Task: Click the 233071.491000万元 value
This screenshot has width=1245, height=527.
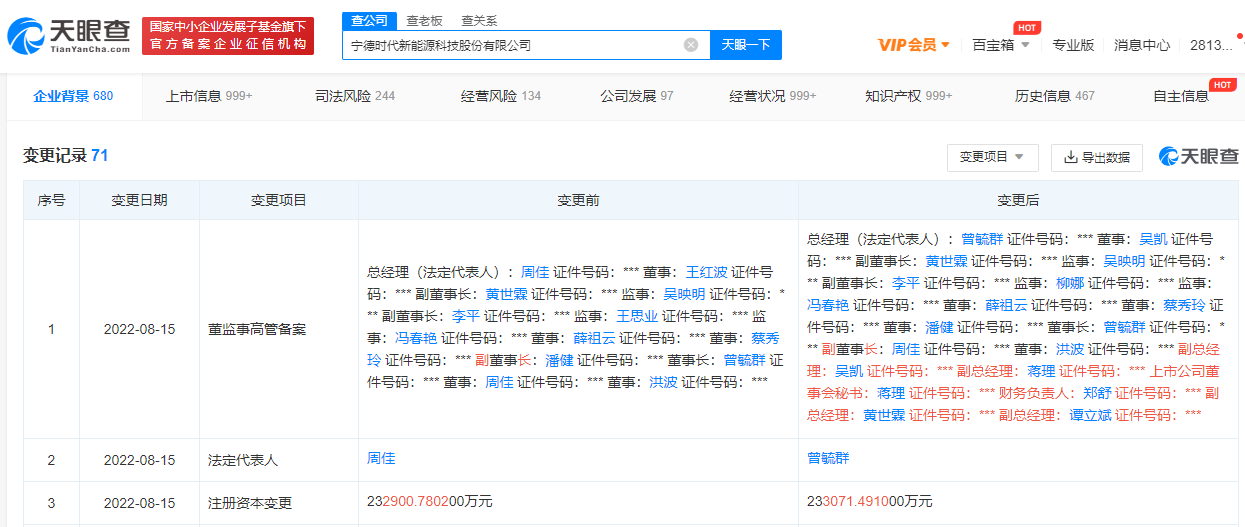Action: (x=870, y=501)
